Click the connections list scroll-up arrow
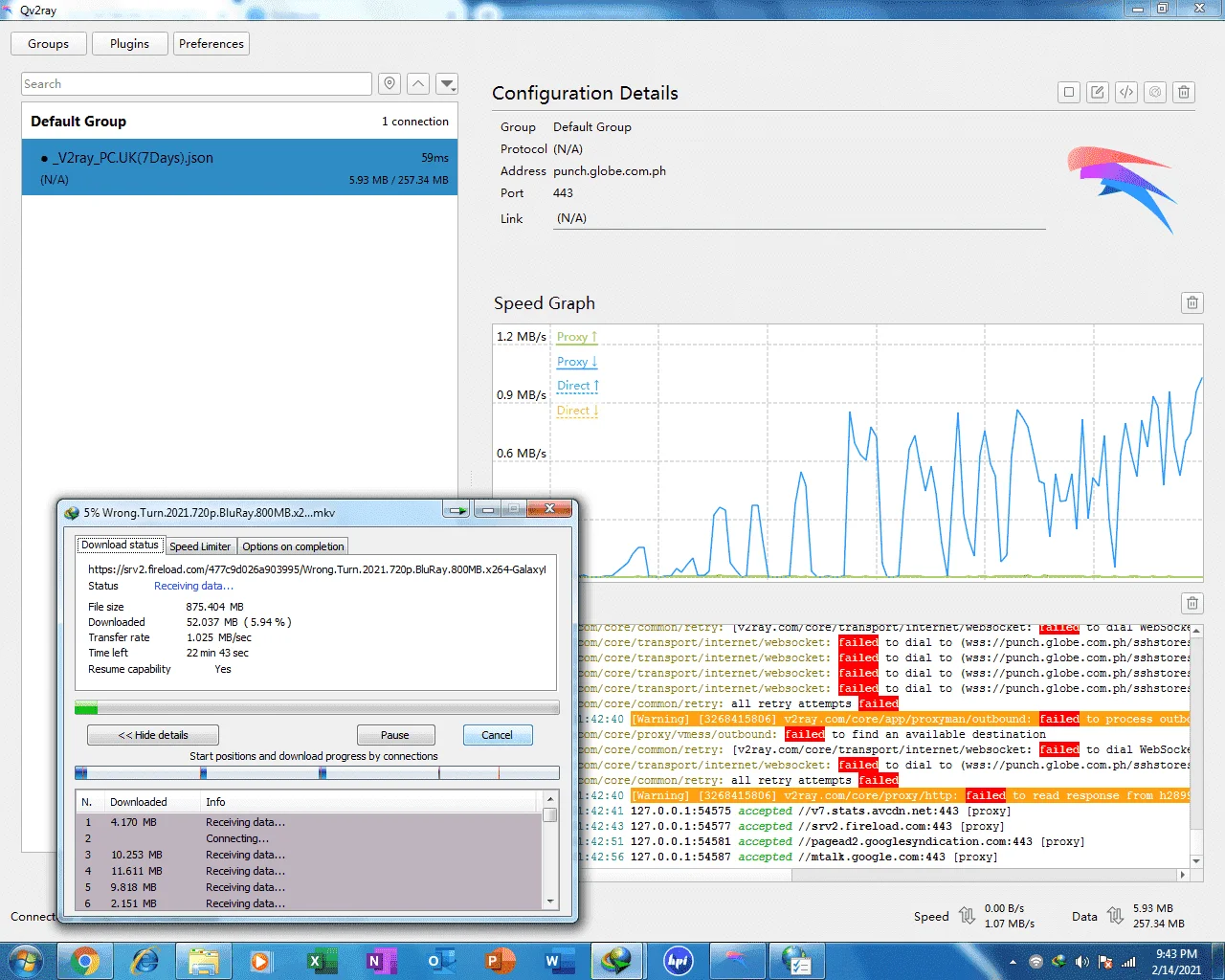 (549, 799)
